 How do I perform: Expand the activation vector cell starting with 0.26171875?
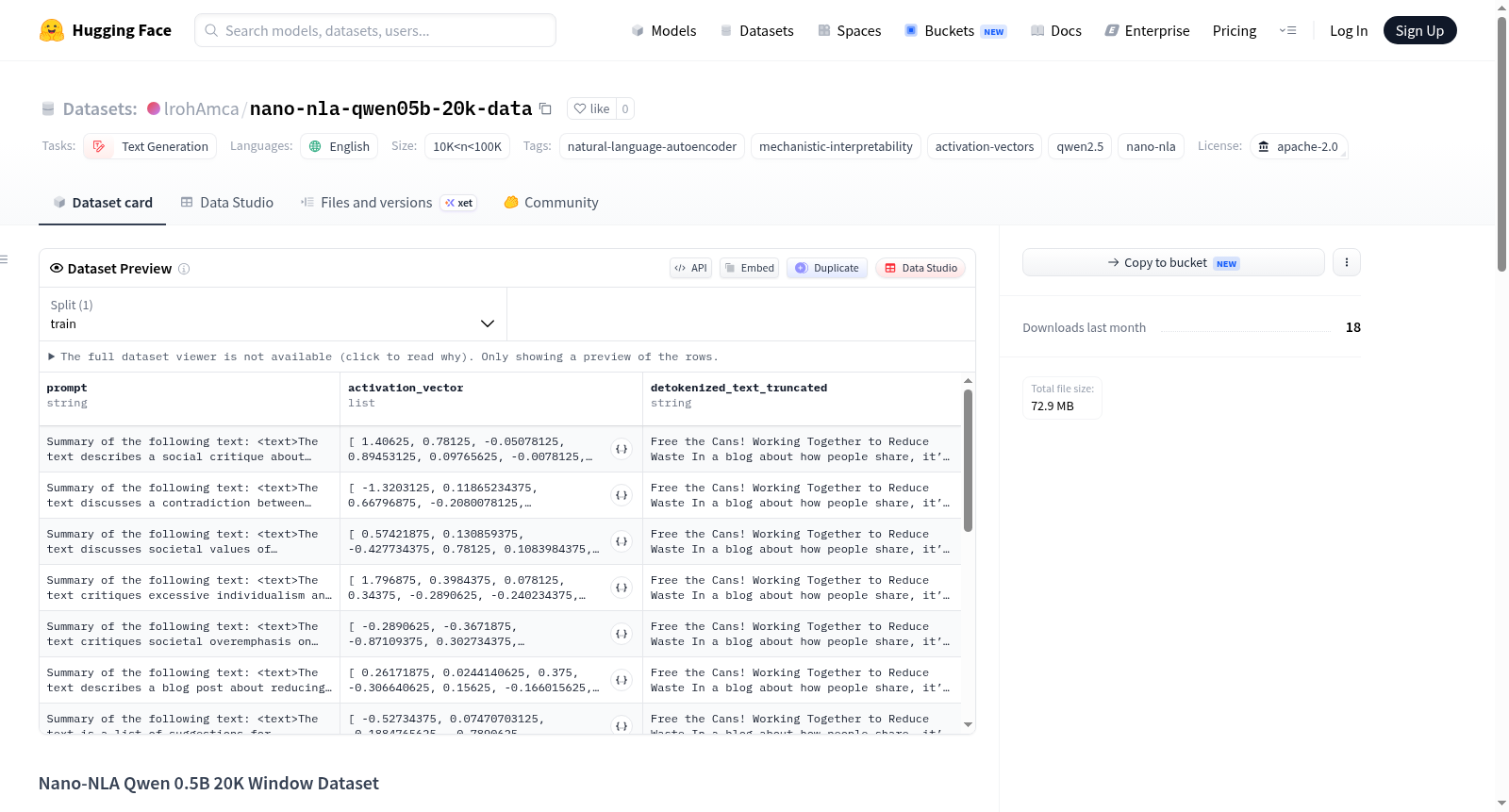[x=622, y=680]
